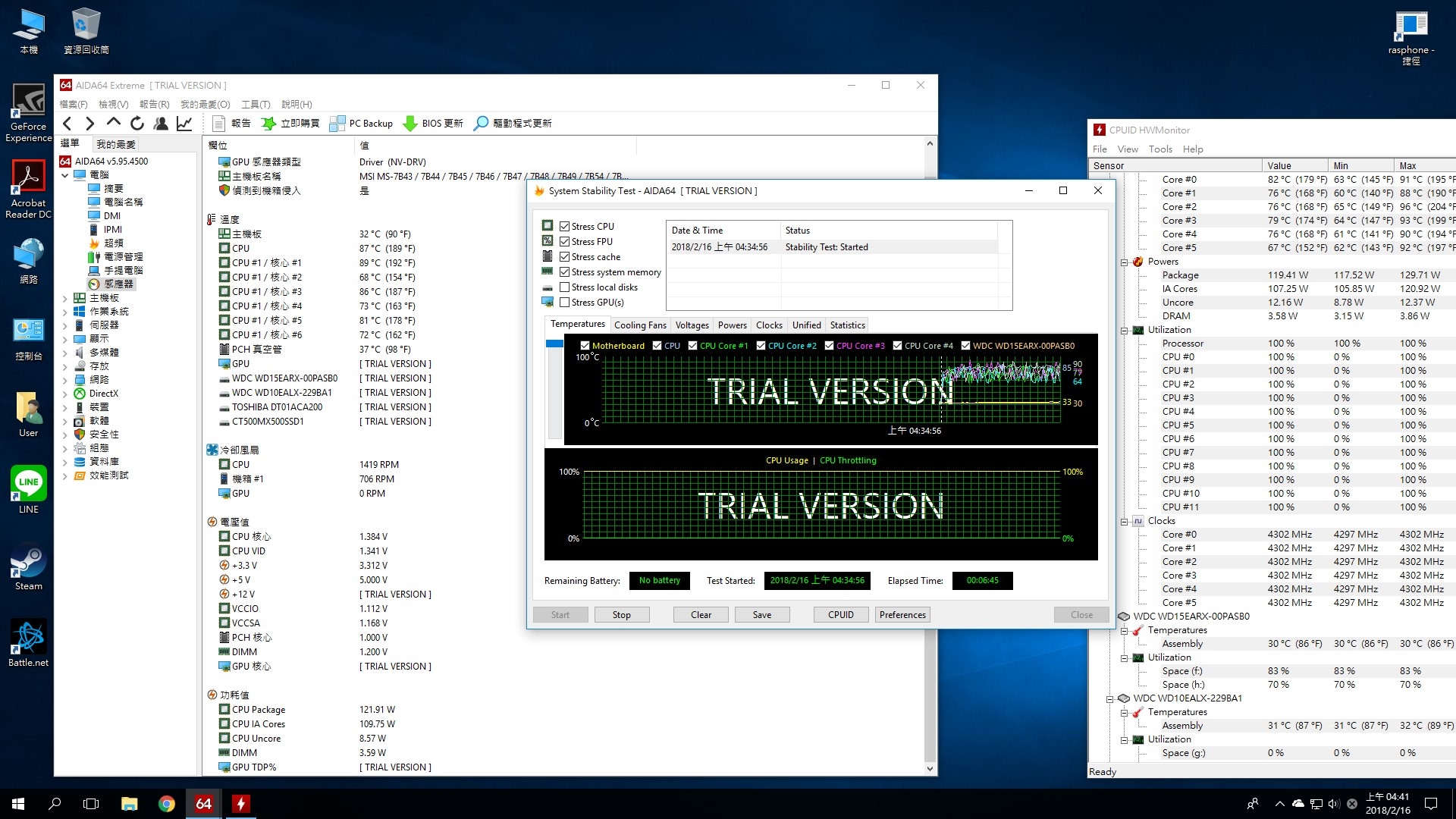The width and height of the screenshot is (1456, 819).
Task: Expand the 主機板 tree node
Action: [65, 298]
